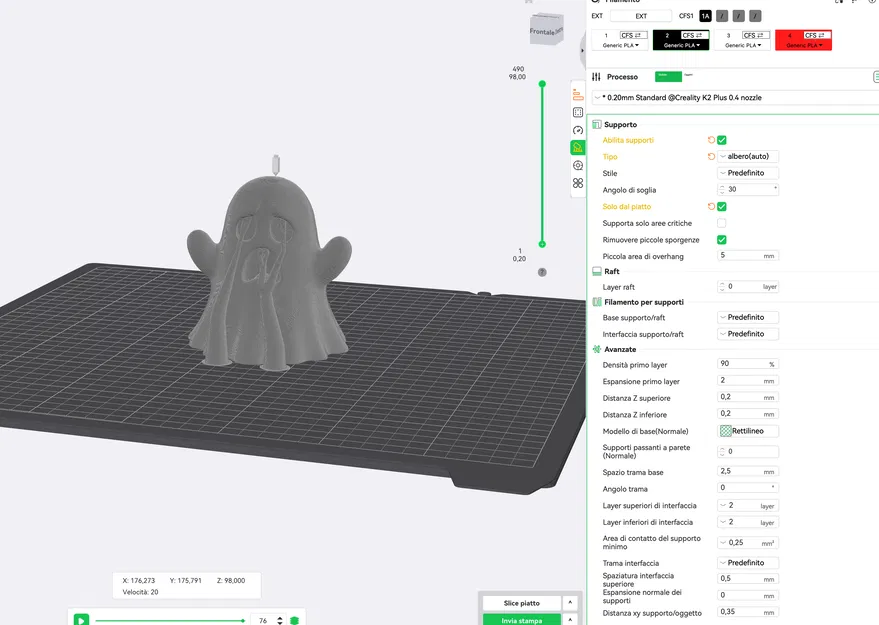Click the gauge-style preview icon in sidebar
879x625 pixels.
click(x=577, y=130)
